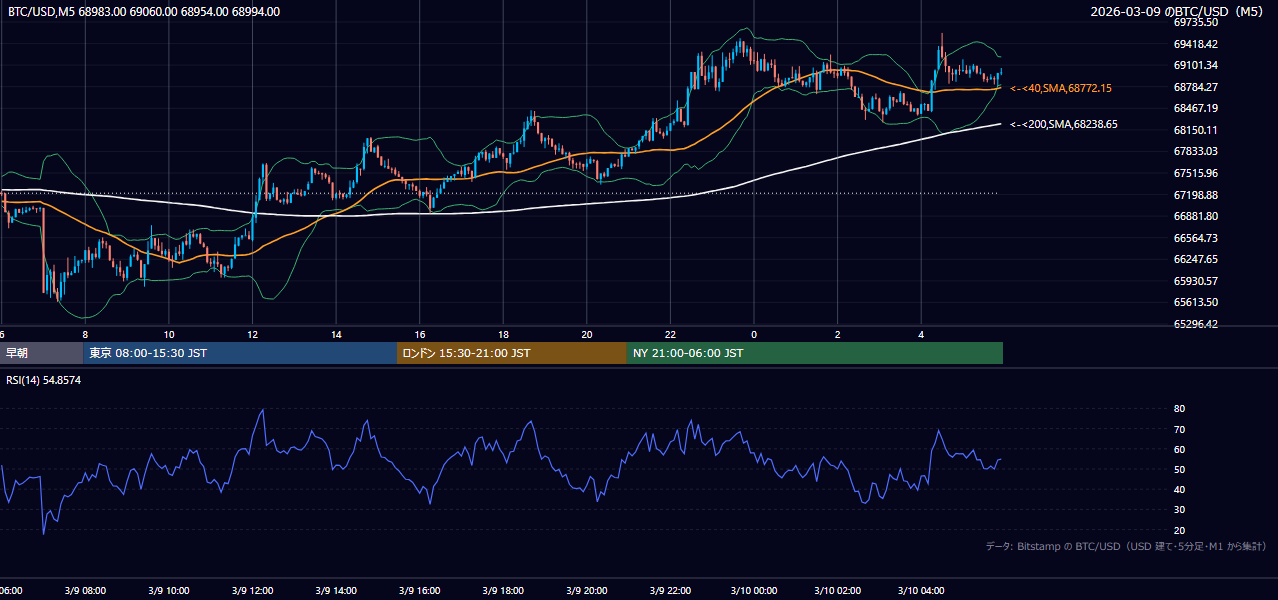
Task: Click bottom time label 3/9 18:00
Action: pos(503,591)
